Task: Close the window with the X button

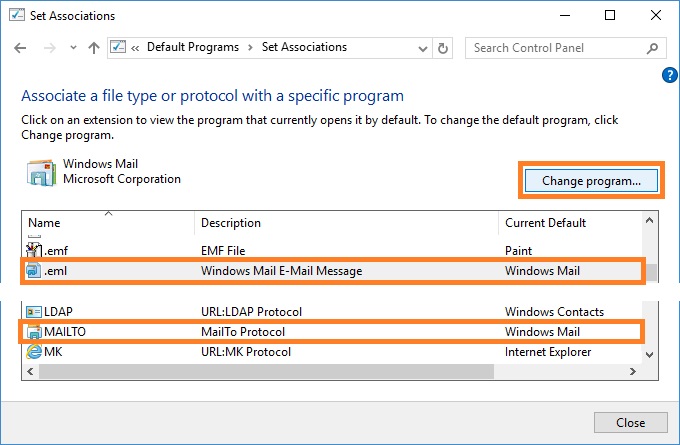Action: click(x=656, y=15)
